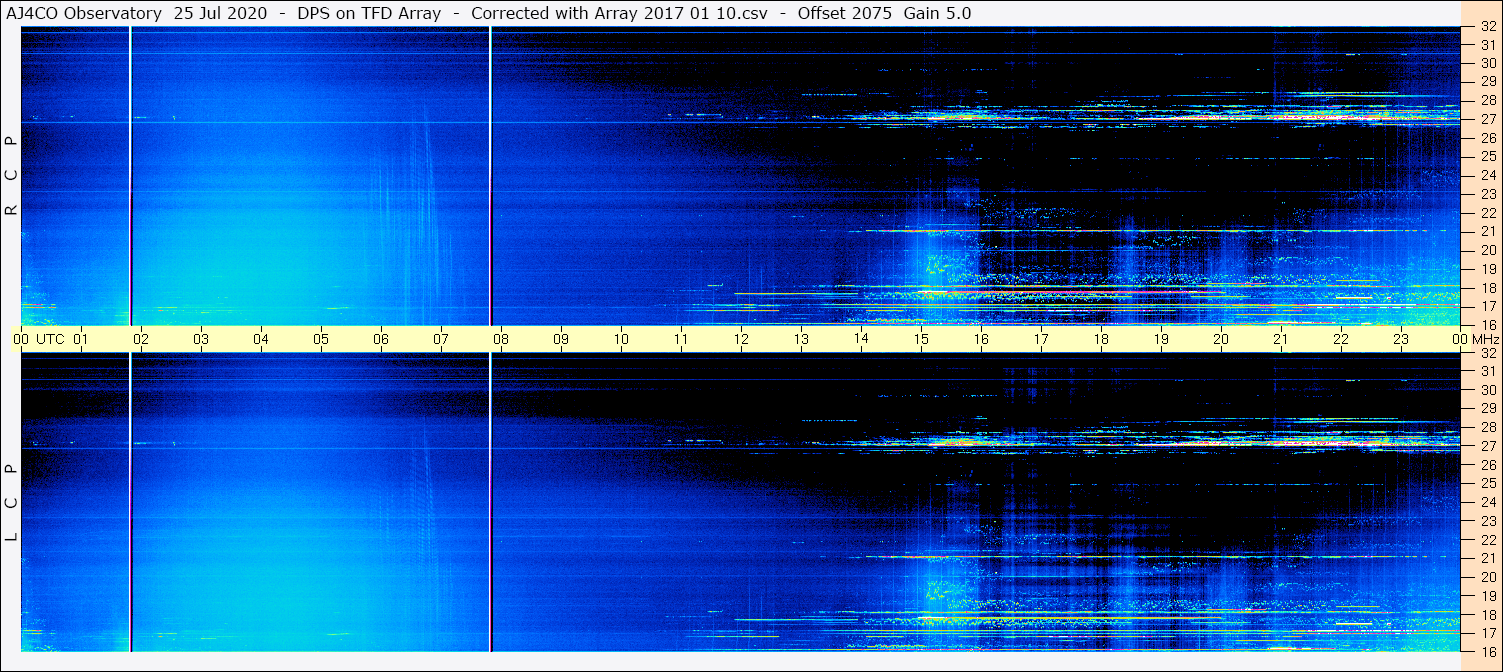Select 29 MHz label on LCP frequency scale
Screen dimensions: 1503x672
click(x=1487, y=408)
